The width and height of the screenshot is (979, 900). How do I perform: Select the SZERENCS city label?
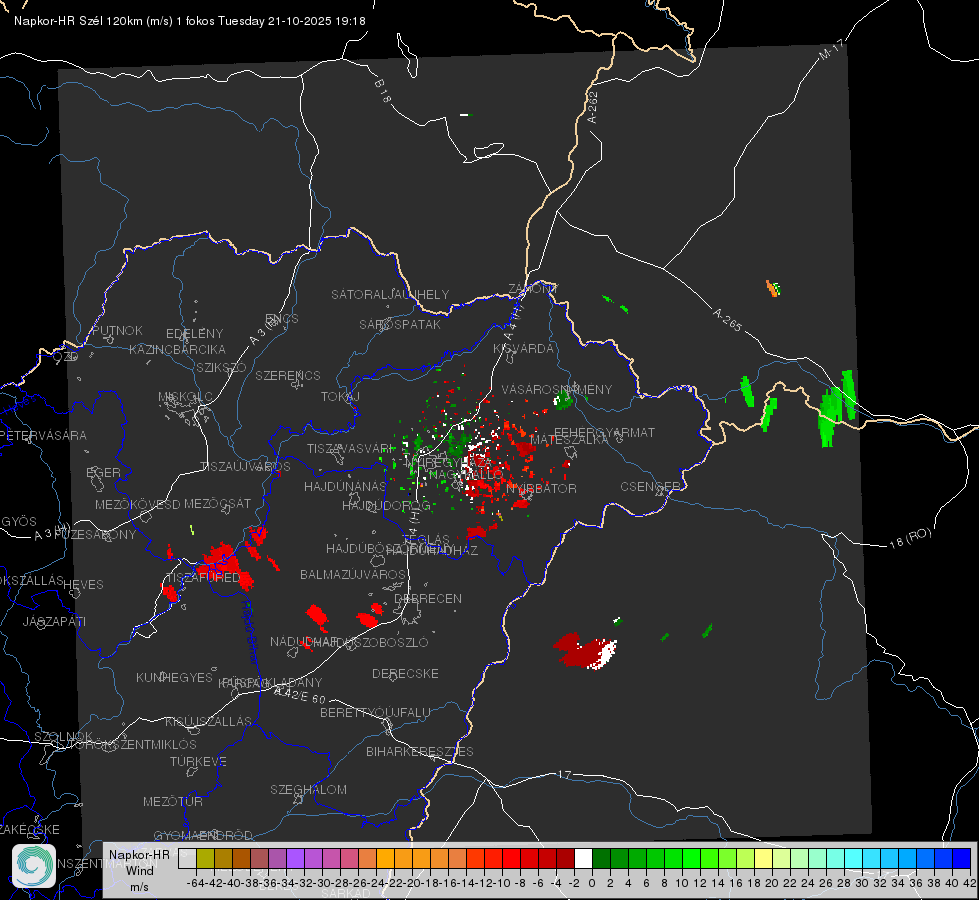[x=288, y=375]
